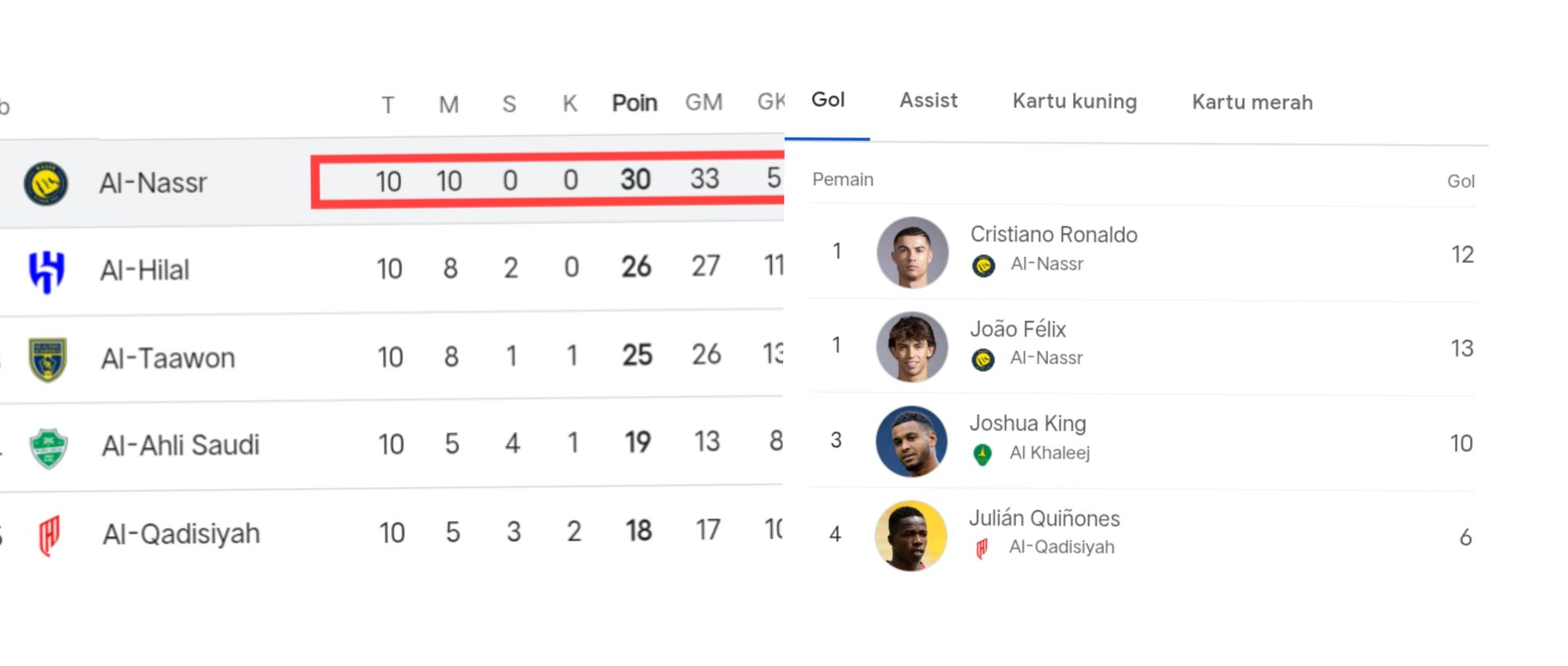
Task: Click the Poin column header
Action: pyautogui.click(x=635, y=103)
